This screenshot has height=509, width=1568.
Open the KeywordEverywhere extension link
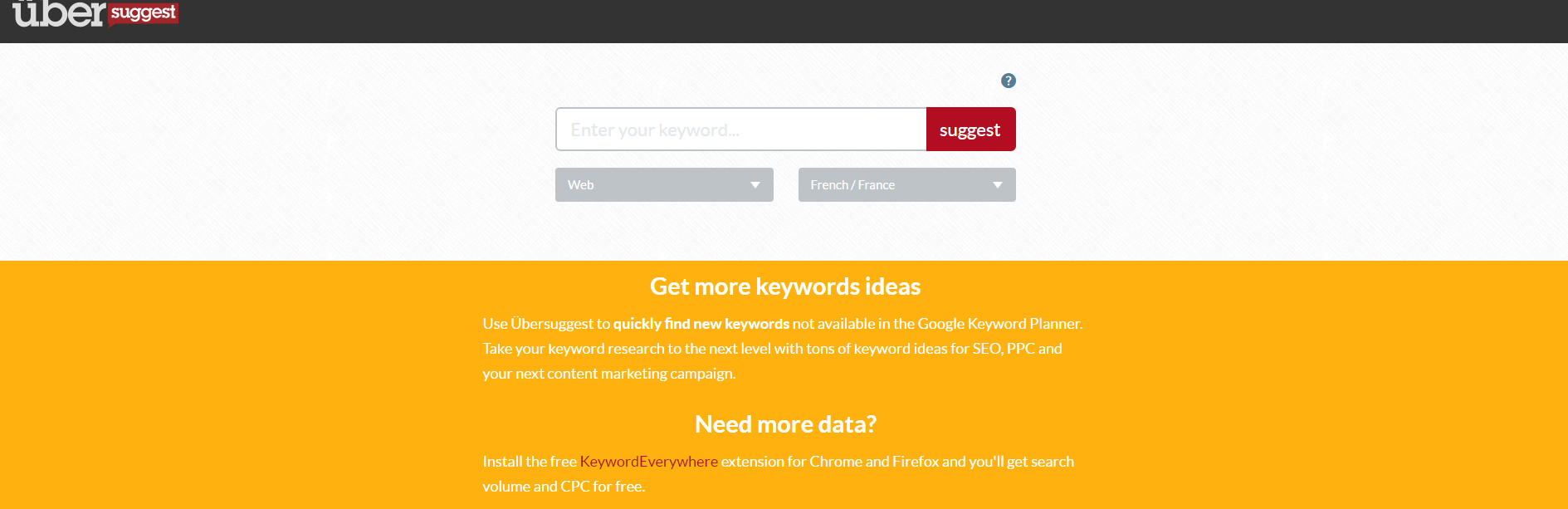648,462
